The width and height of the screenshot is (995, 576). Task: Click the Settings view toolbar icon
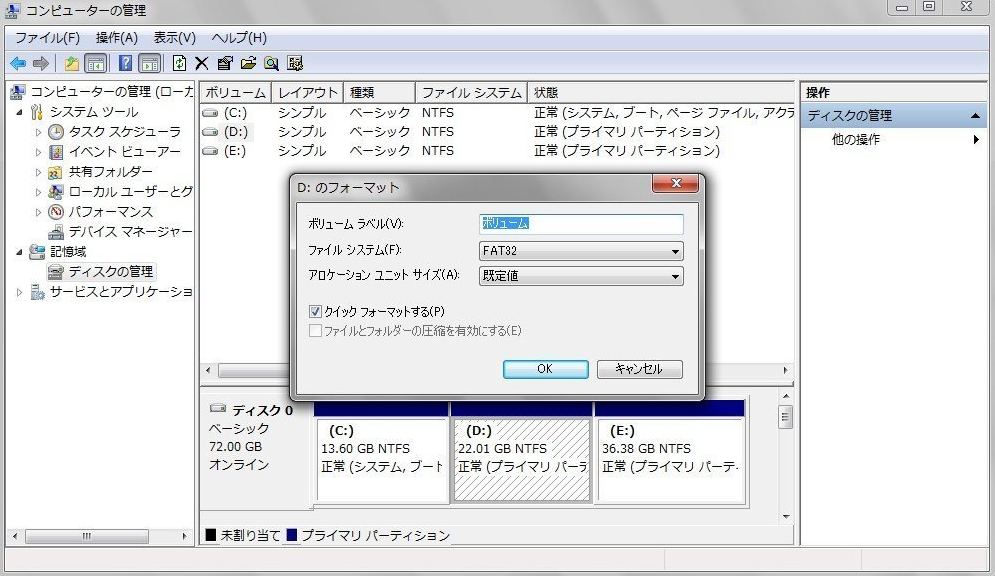(x=295, y=63)
